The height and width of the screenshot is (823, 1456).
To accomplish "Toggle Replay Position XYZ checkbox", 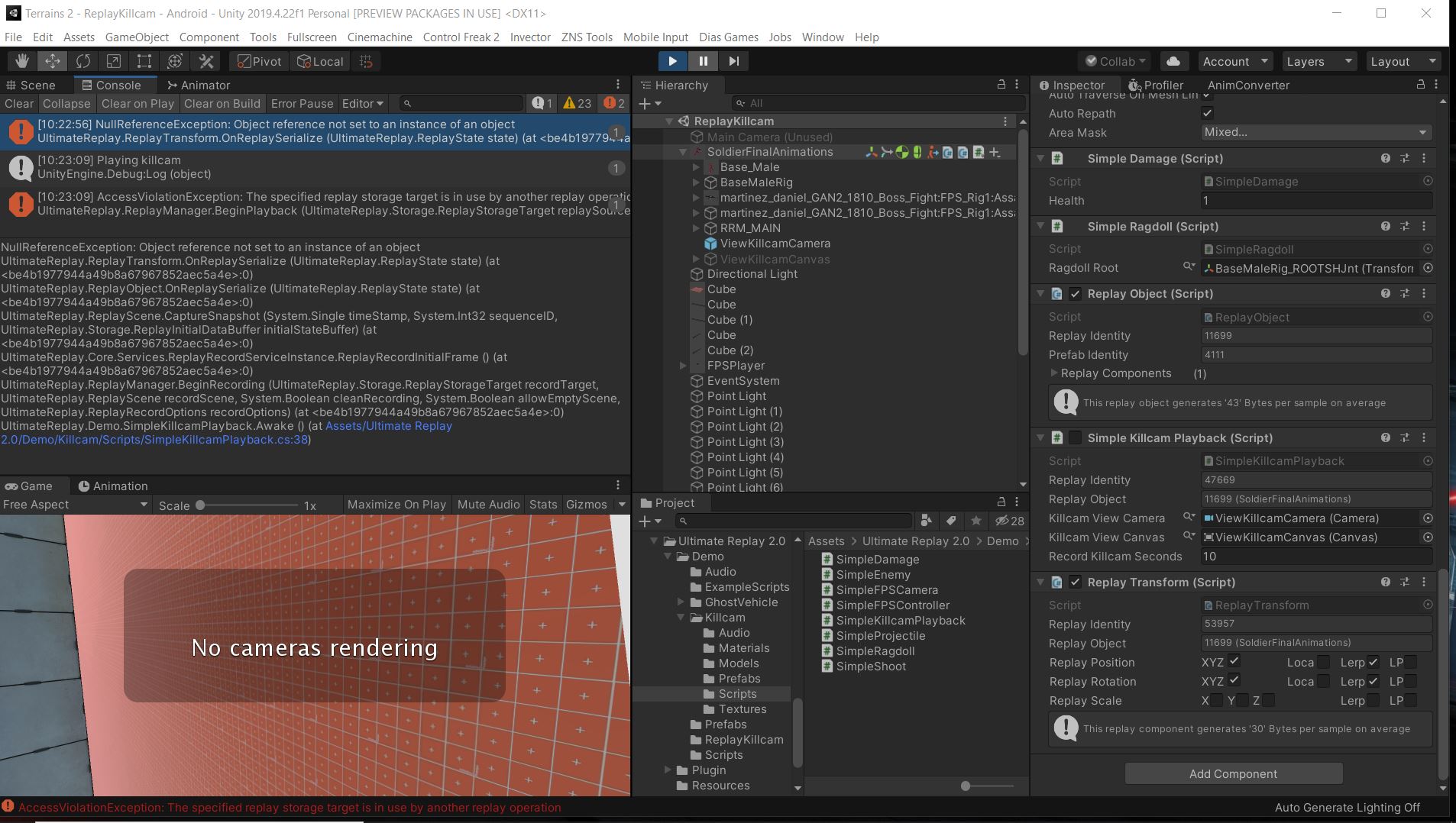I will (1234, 662).
